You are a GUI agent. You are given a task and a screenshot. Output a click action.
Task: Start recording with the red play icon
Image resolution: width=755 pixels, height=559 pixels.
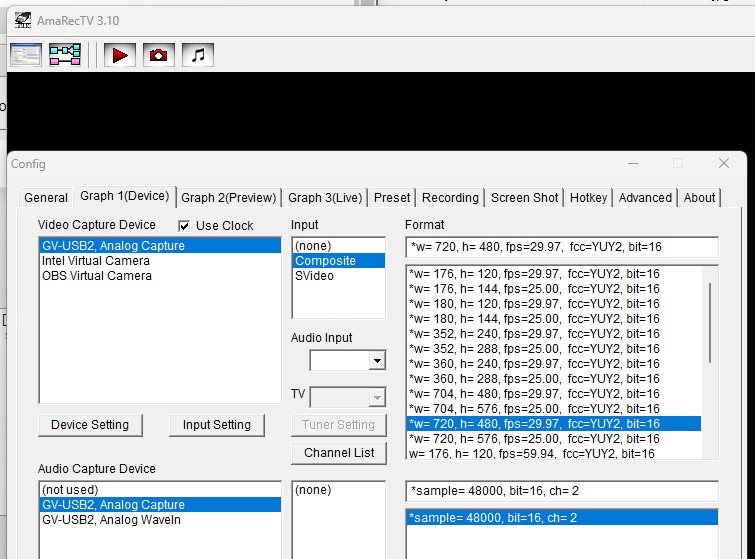[120, 55]
